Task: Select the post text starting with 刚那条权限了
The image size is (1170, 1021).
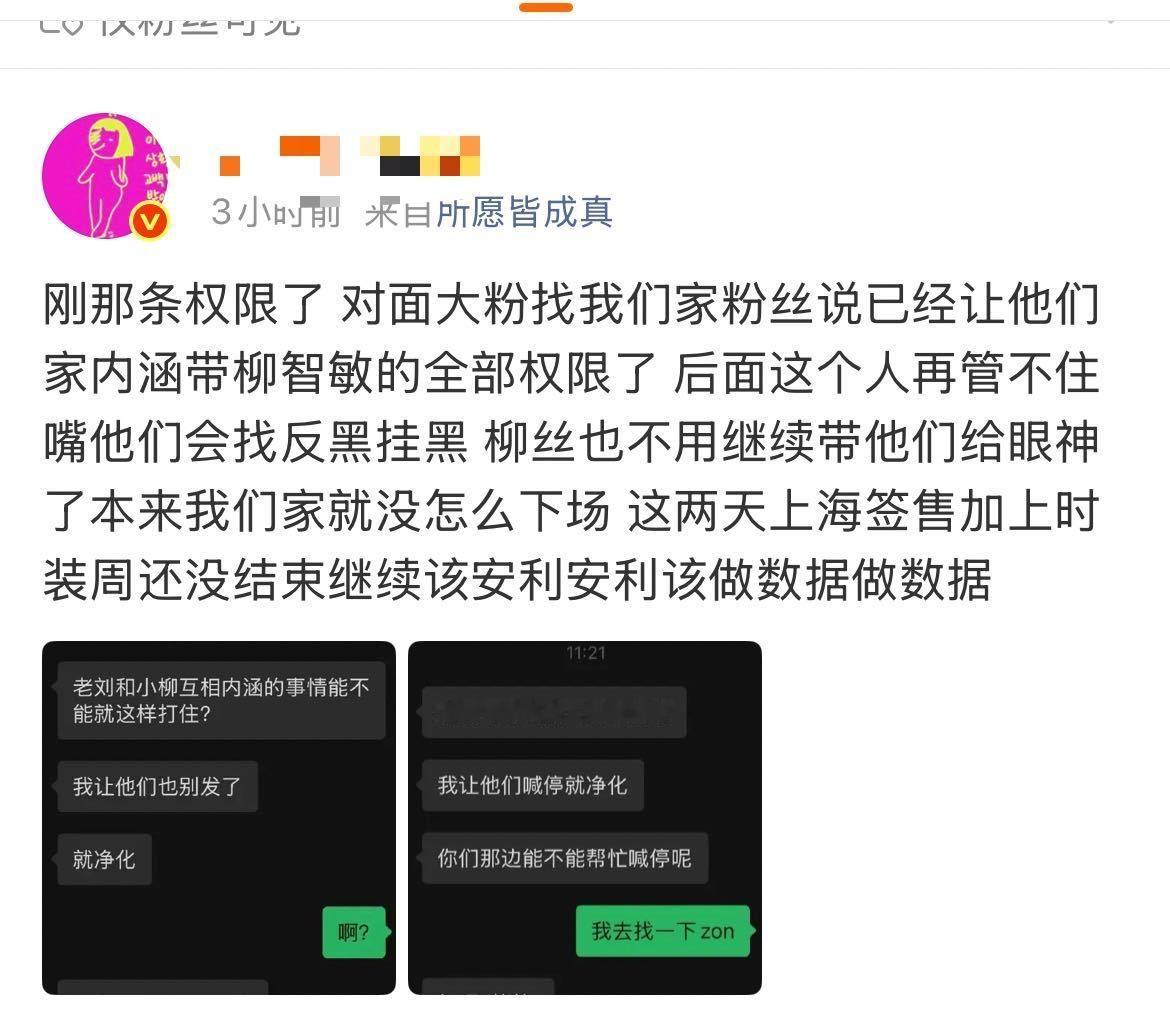Action: [571, 442]
